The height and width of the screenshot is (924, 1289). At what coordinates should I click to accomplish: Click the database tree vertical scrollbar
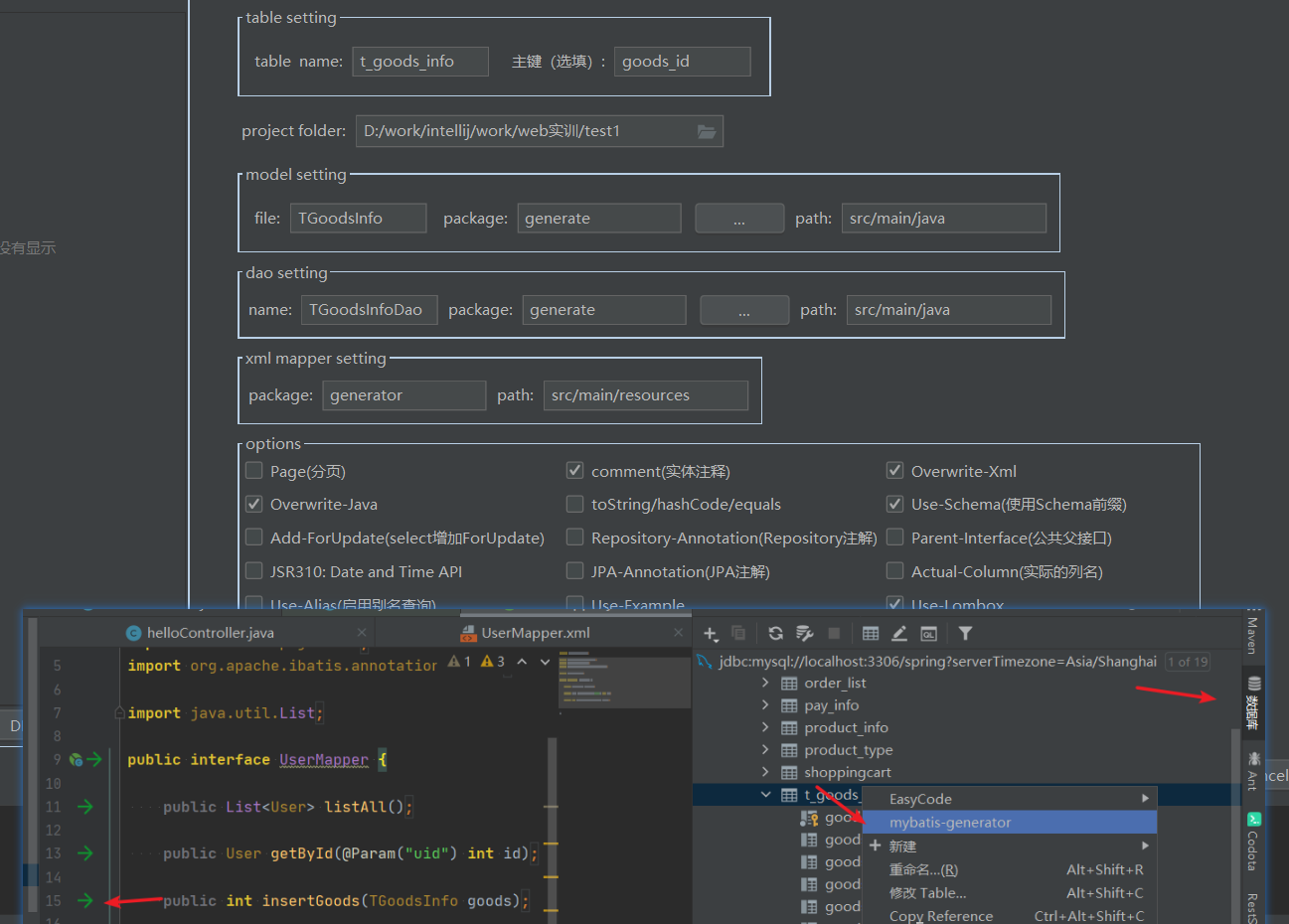1235,825
